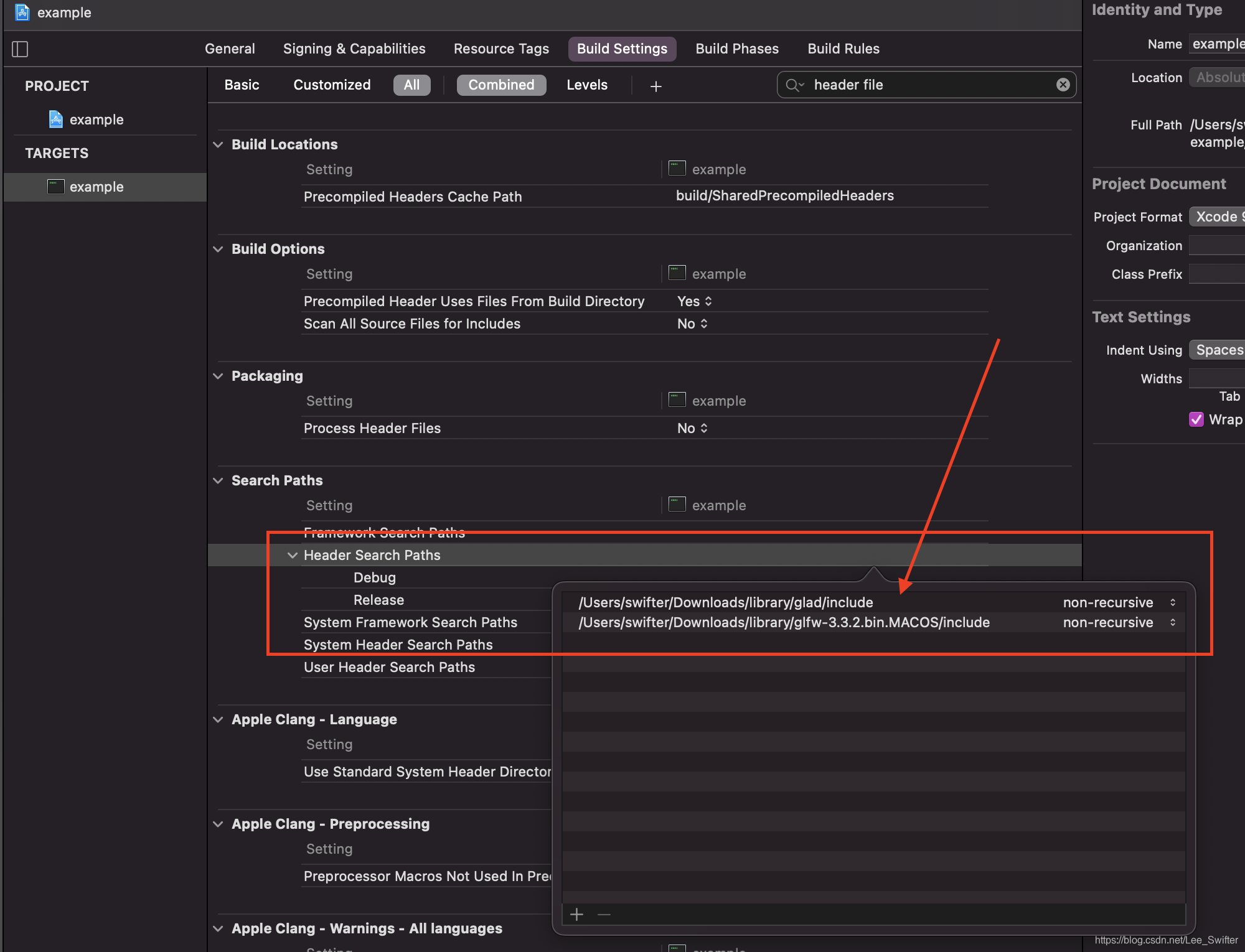Screen dimensions: 1245x952
Task: Remove selected path with minus button
Action: coord(604,914)
